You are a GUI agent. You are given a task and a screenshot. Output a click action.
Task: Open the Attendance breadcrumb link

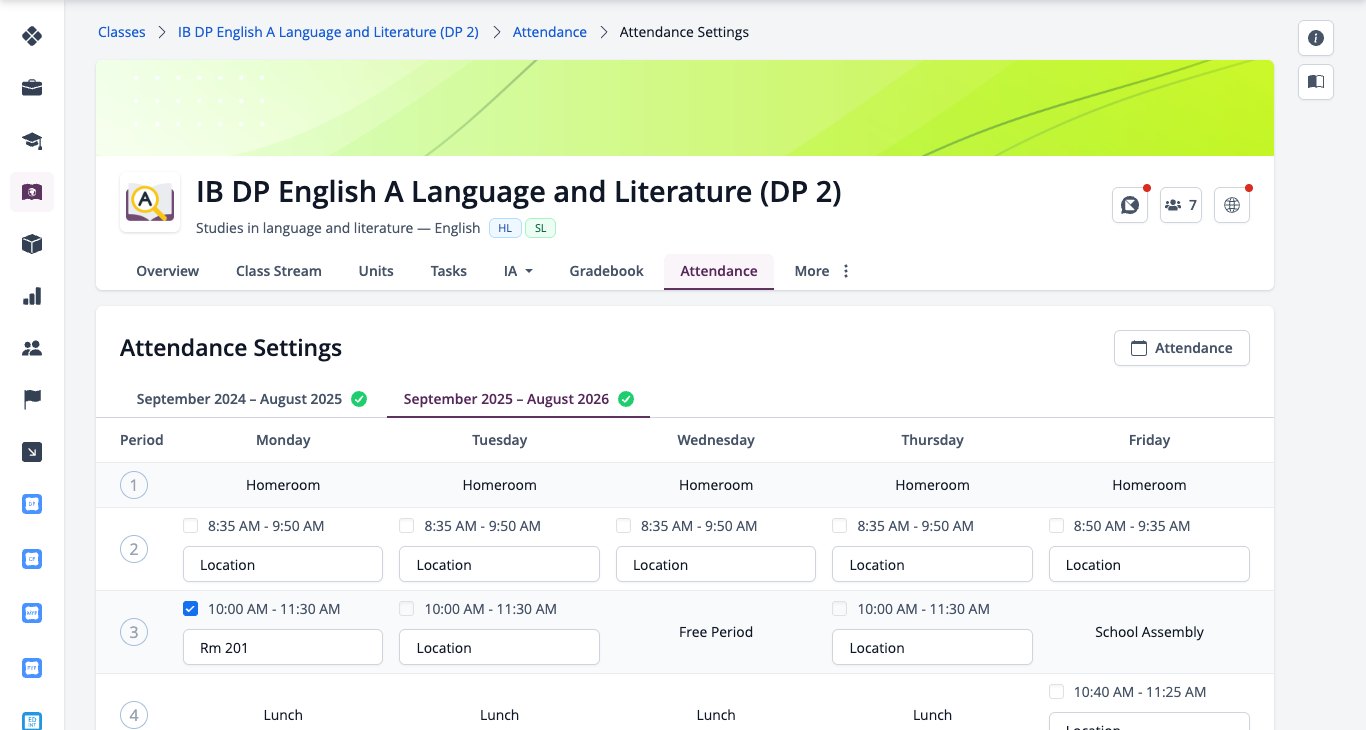tap(550, 32)
